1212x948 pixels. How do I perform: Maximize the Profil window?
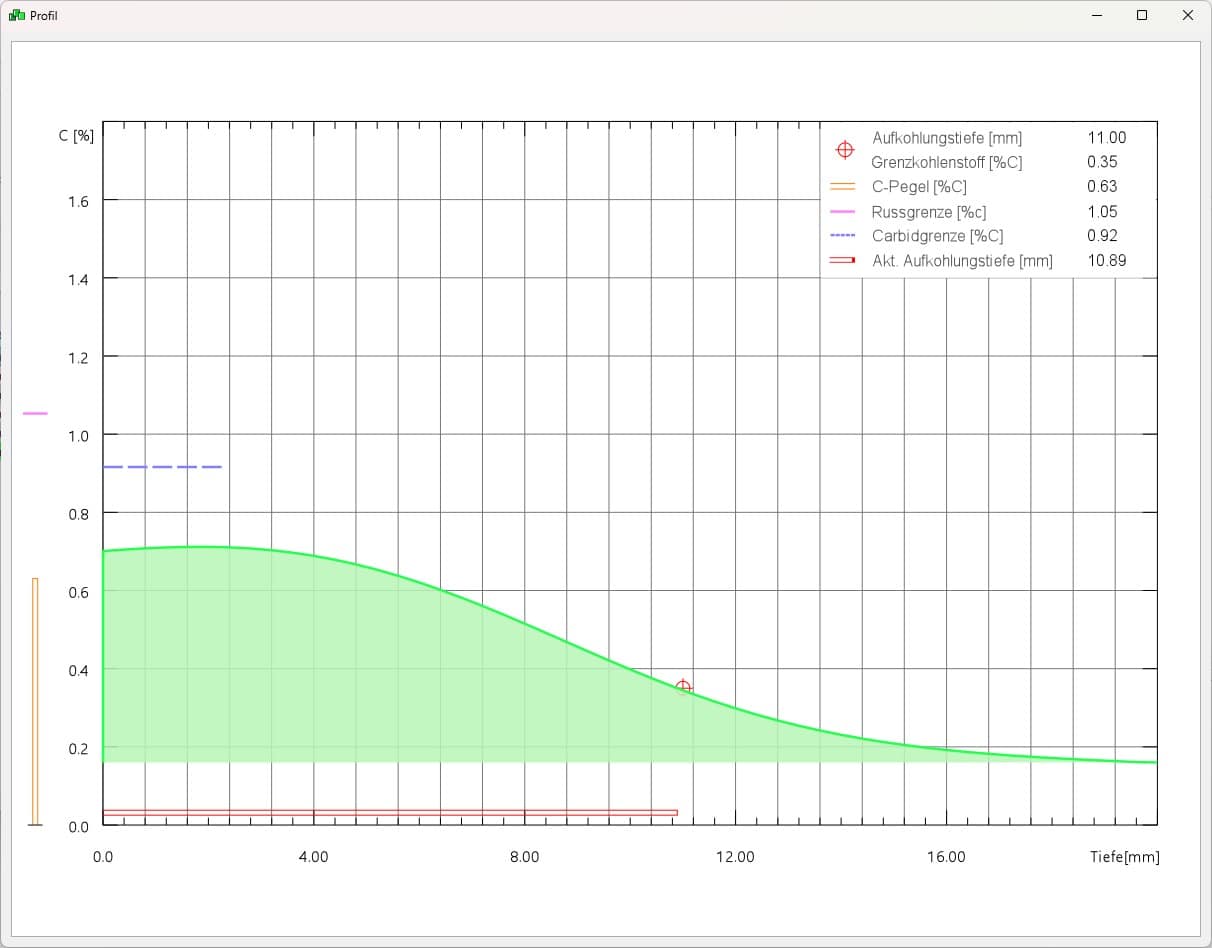coord(1141,16)
